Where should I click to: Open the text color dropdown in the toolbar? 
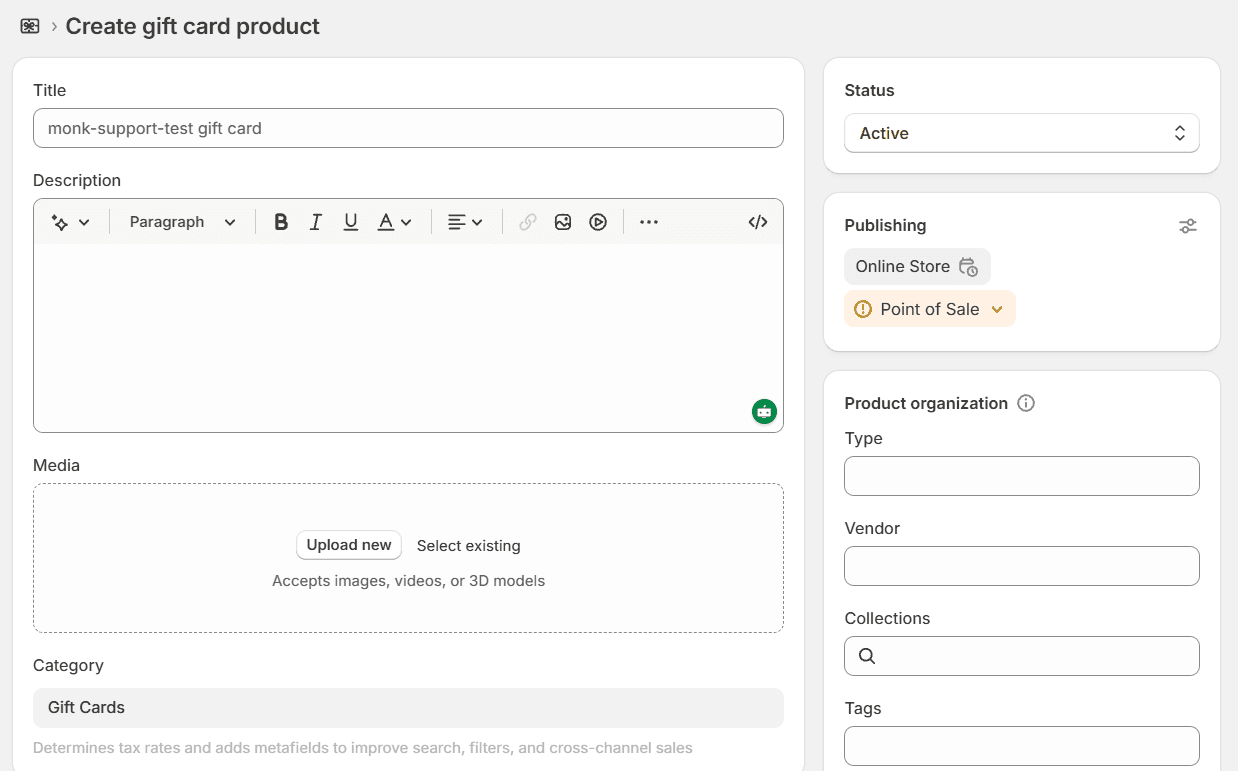(x=395, y=221)
